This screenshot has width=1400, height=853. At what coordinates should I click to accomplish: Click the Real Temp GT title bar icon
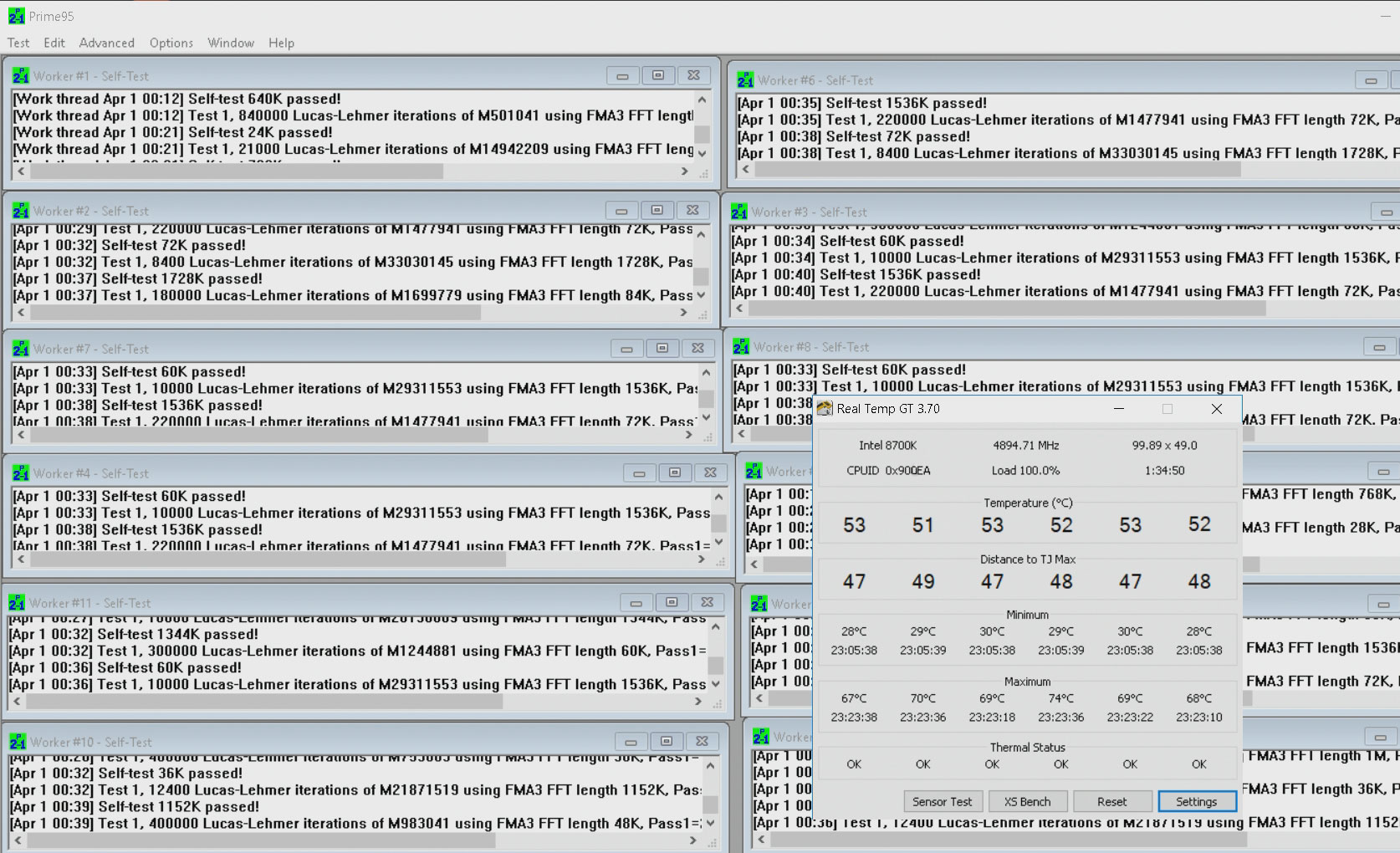(825, 409)
